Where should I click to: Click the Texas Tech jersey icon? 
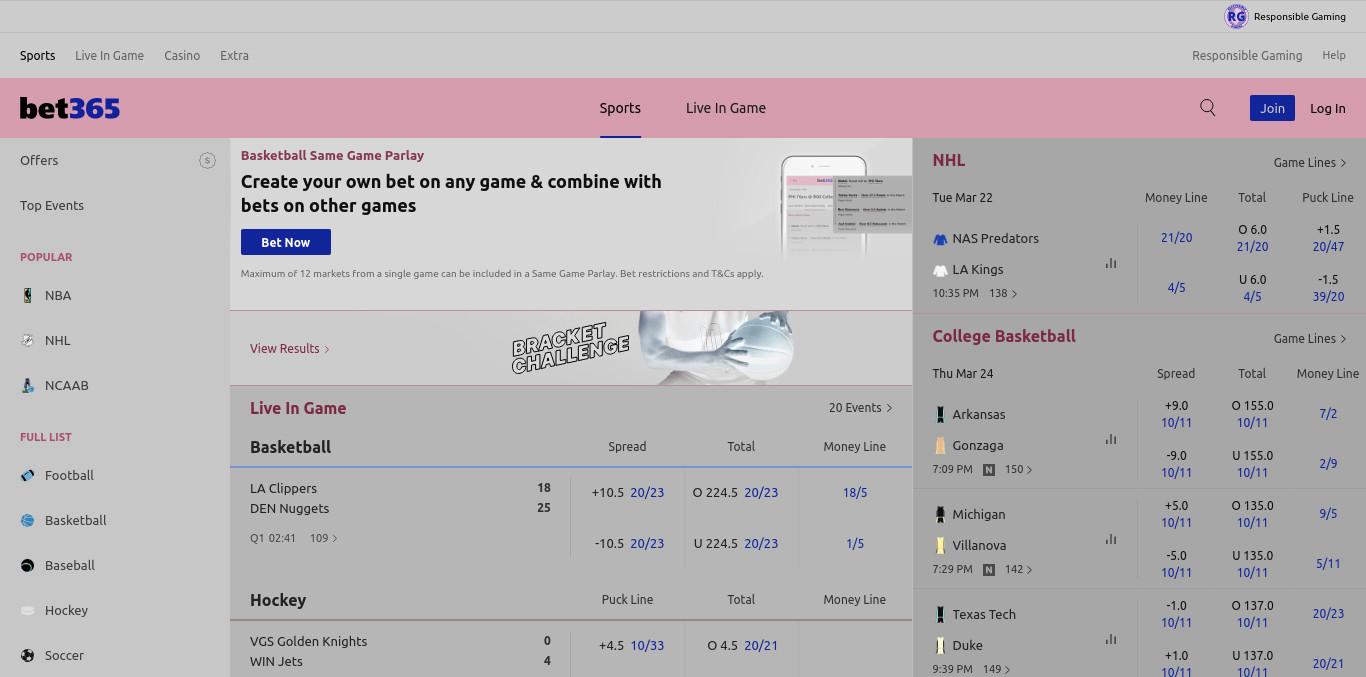coord(940,614)
